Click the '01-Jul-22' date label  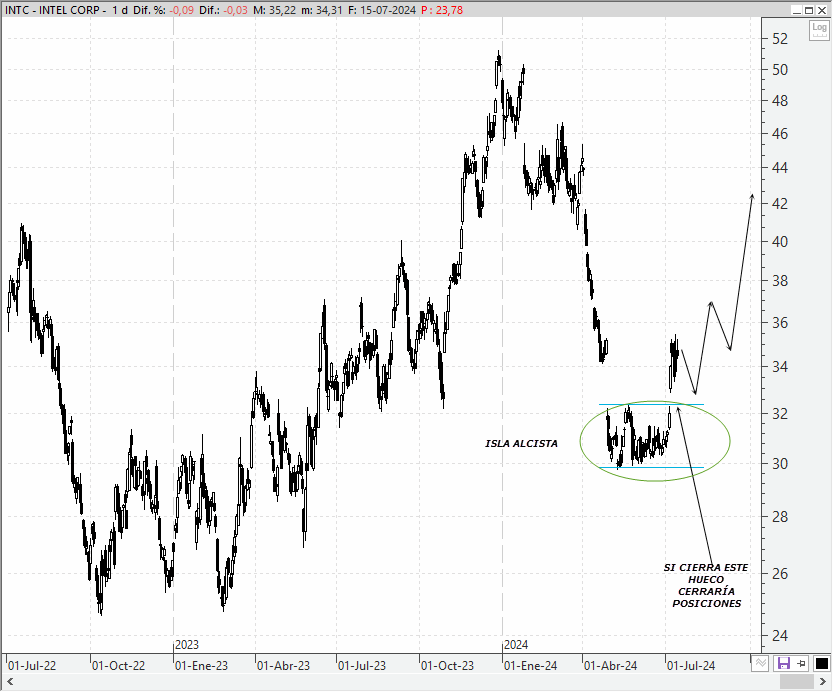(32, 665)
